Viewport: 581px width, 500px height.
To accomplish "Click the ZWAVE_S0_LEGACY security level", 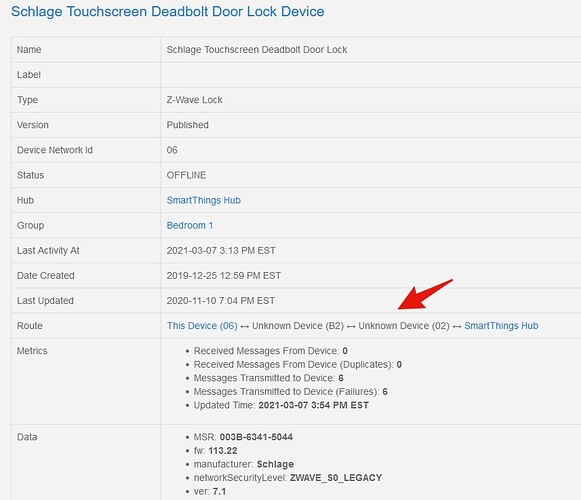I will click(x=336, y=478).
